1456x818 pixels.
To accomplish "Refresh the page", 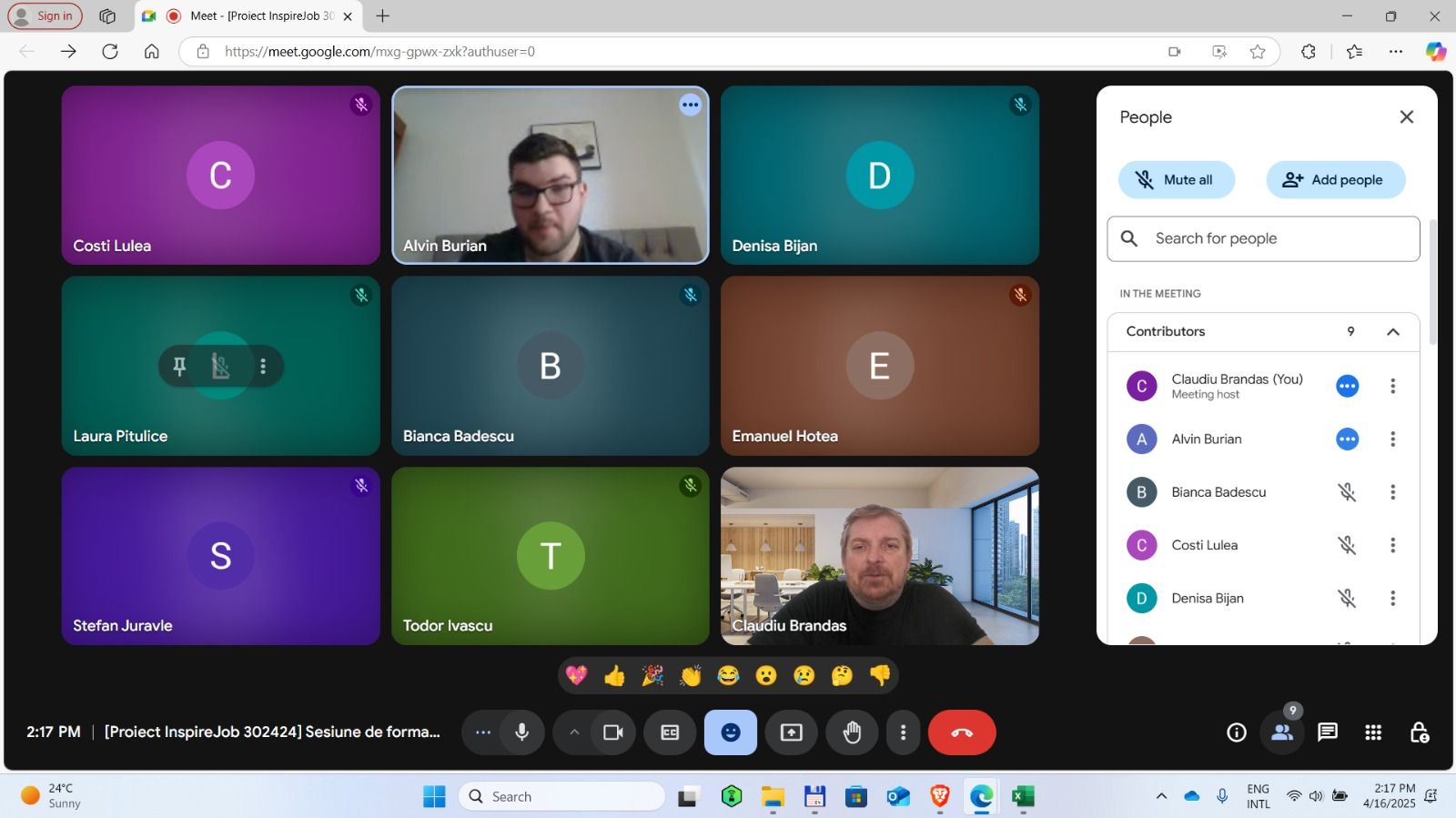I will (110, 52).
